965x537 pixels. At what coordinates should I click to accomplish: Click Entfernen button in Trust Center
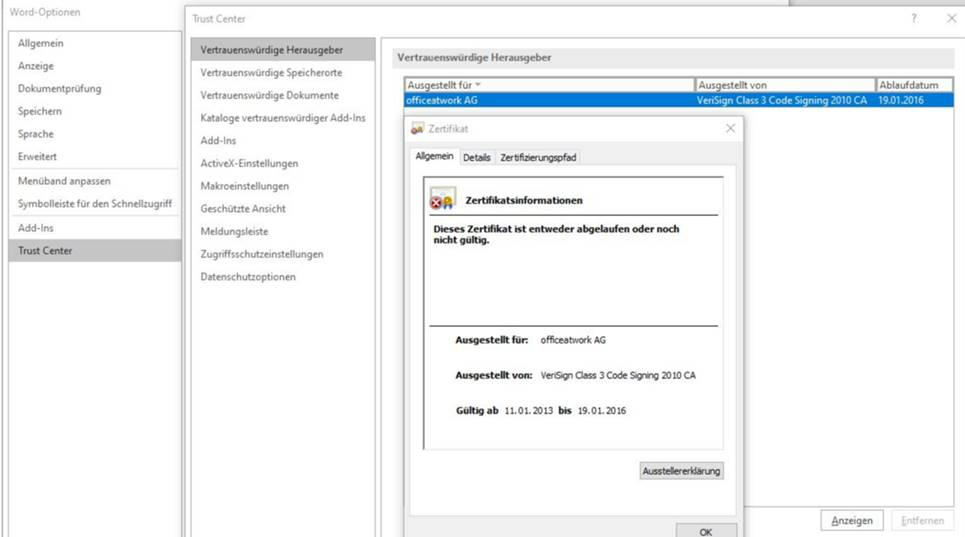[922, 520]
